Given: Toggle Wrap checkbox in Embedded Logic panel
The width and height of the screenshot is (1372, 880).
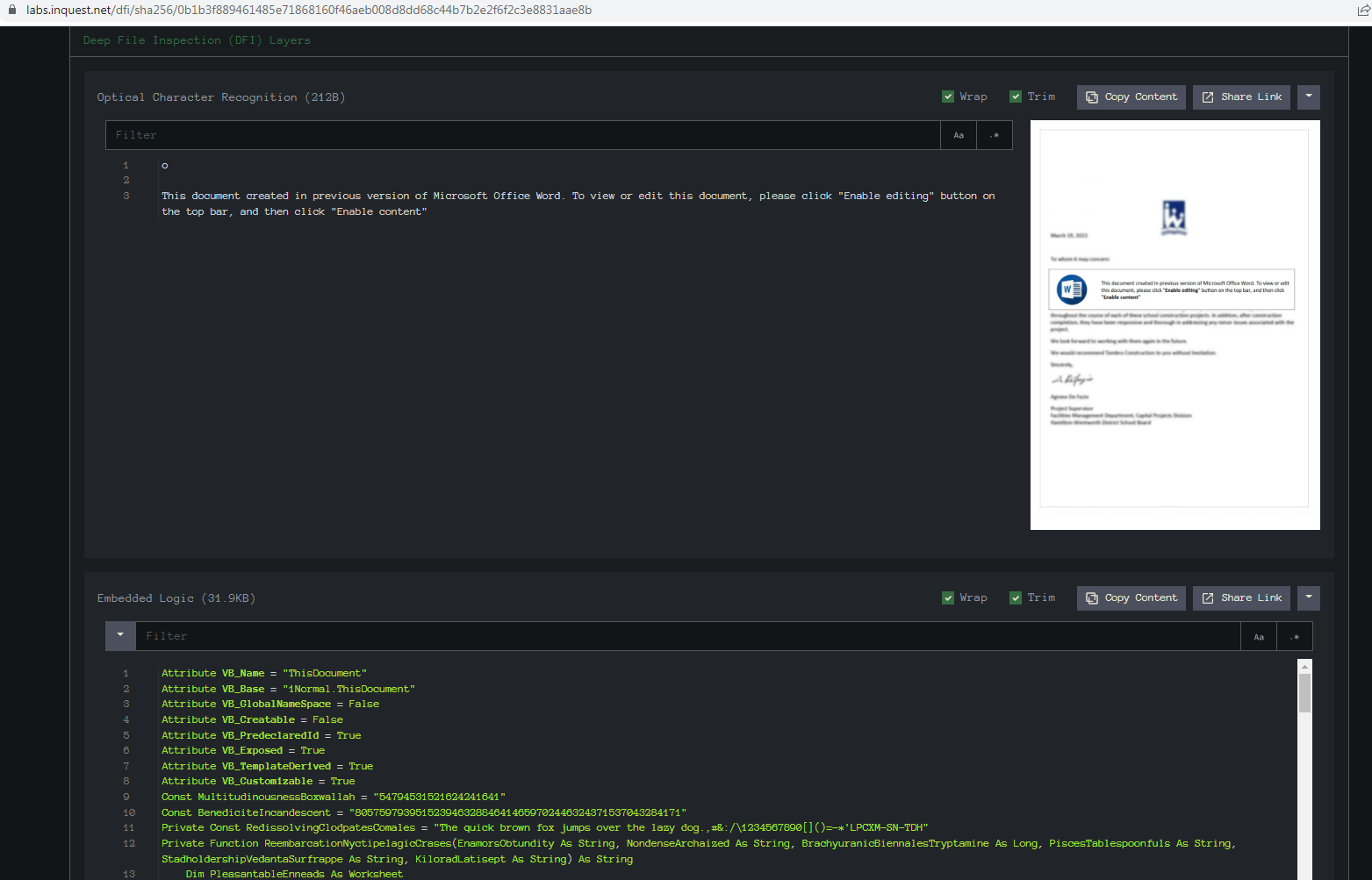Looking at the screenshot, I should point(948,598).
